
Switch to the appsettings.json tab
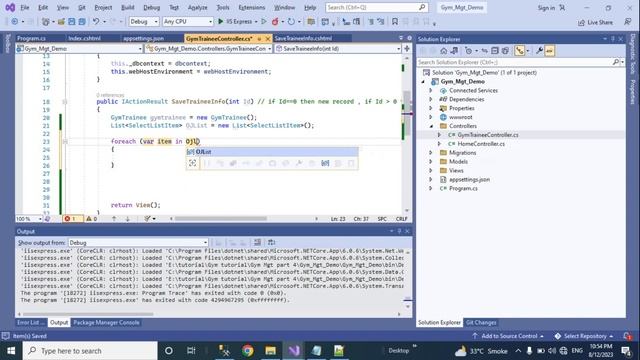143,38
